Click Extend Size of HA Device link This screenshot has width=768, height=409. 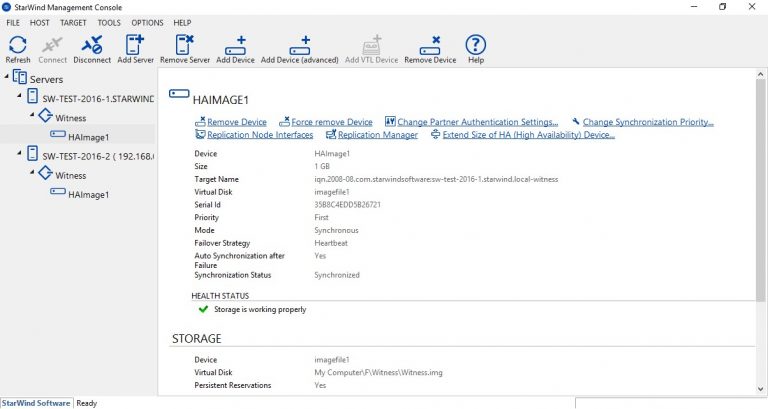[x=528, y=135]
